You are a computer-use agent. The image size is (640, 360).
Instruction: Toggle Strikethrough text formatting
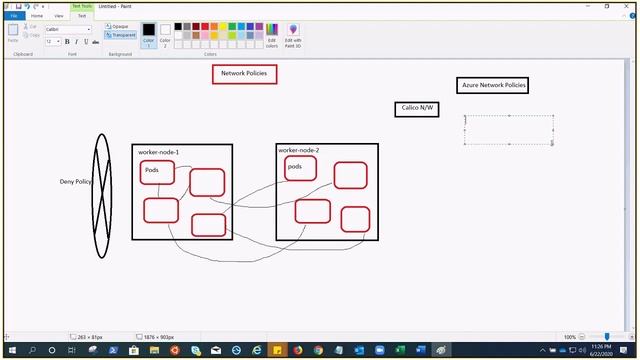(x=96, y=42)
